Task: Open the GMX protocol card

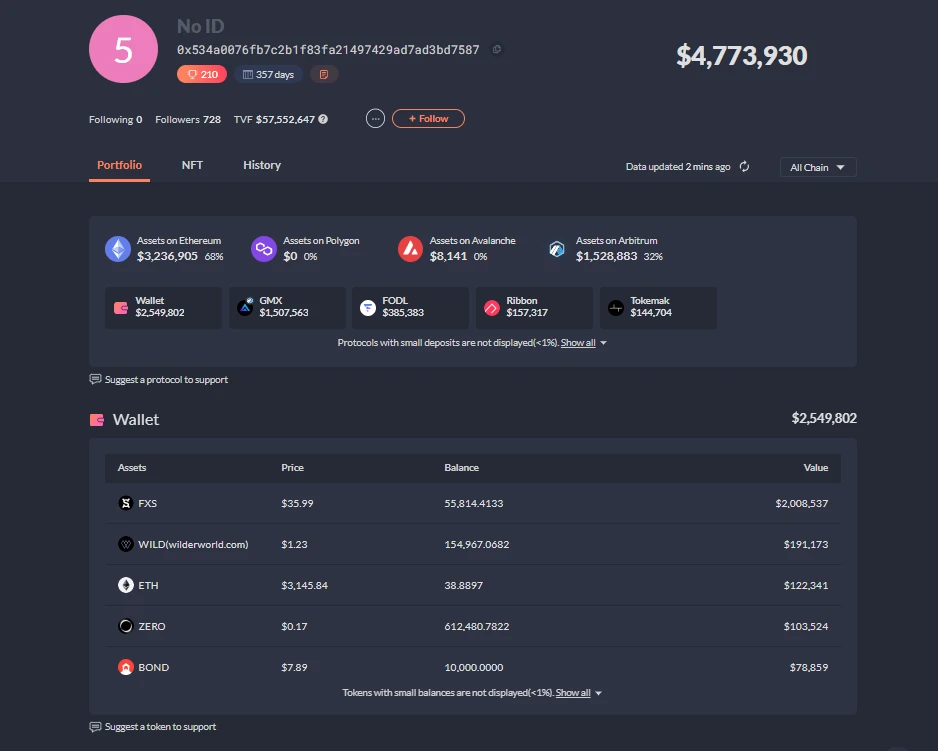Action: click(287, 308)
